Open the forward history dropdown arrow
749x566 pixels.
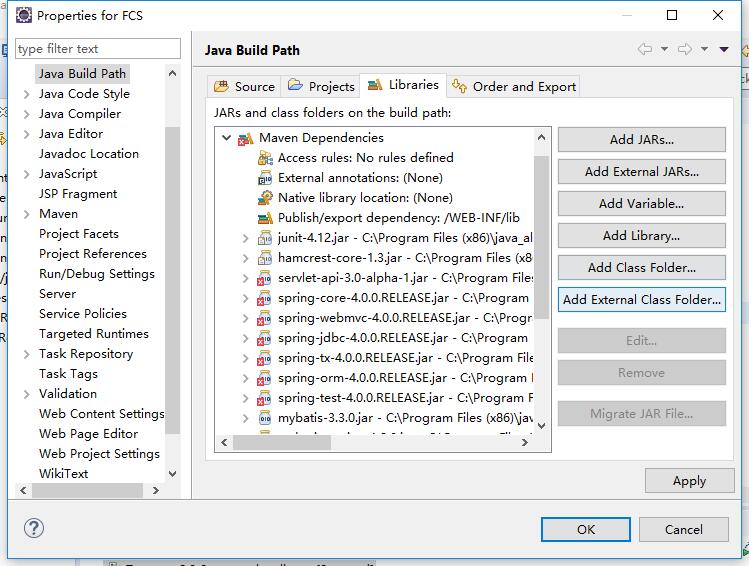click(705, 49)
